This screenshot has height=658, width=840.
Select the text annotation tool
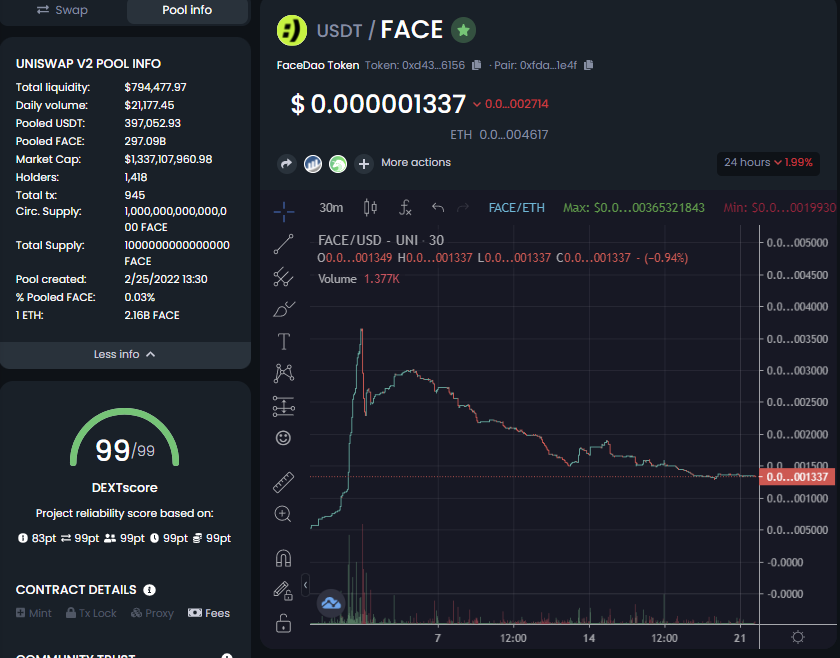[283, 341]
